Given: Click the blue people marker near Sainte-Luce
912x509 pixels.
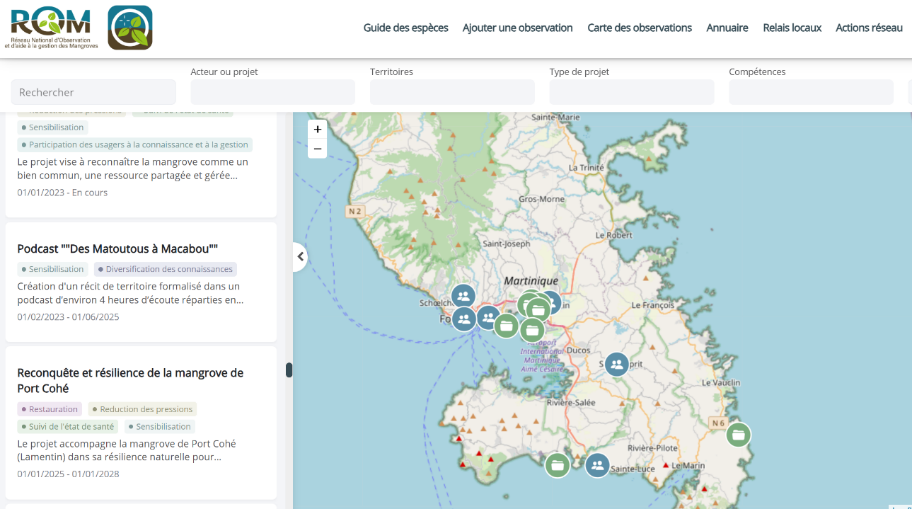Looking at the screenshot, I should coord(597,465).
